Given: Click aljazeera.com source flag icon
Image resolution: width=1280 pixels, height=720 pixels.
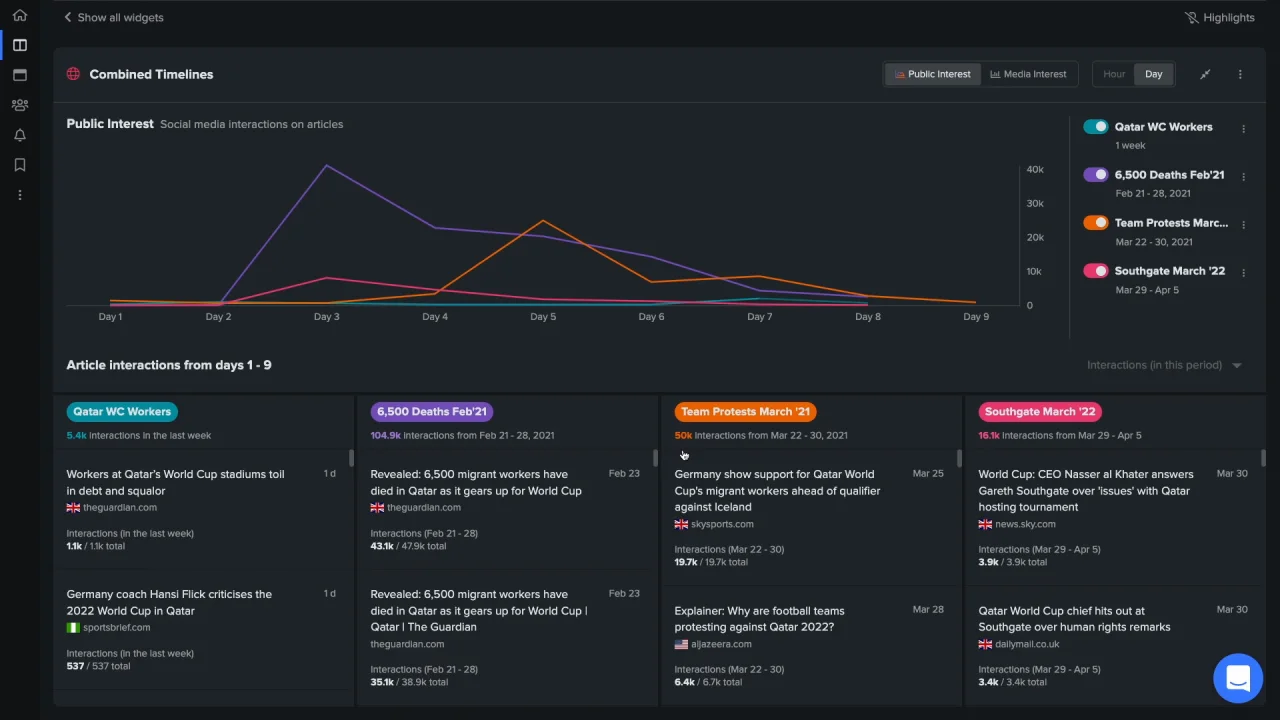Looking at the screenshot, I should point(681,644).
